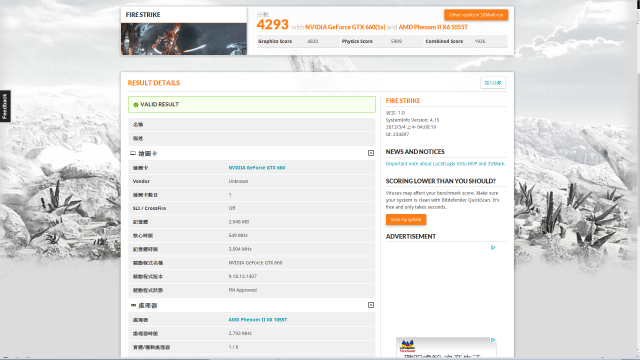640x360 pixels.
Task: Click the FIRE STRIKE sidebar heading
Action: coord(403,100)
